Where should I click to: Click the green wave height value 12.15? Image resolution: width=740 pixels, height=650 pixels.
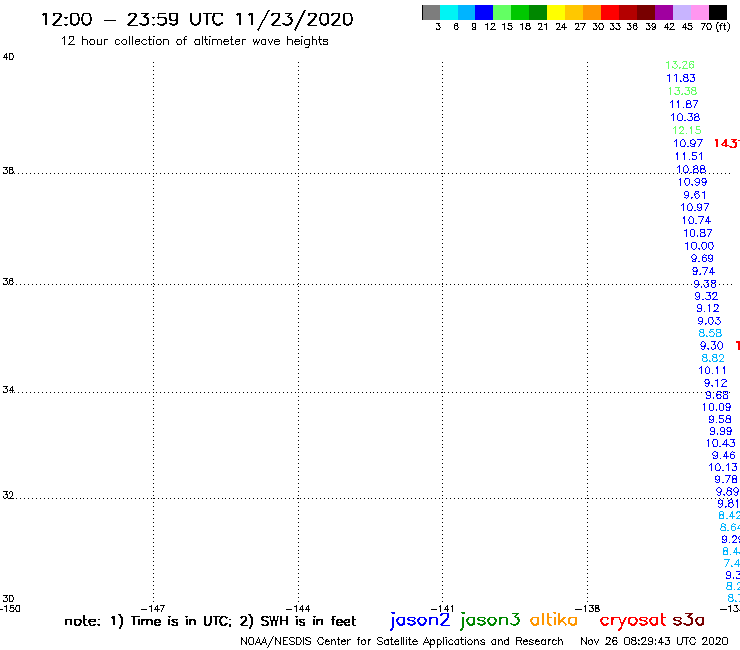coord(687,130)
